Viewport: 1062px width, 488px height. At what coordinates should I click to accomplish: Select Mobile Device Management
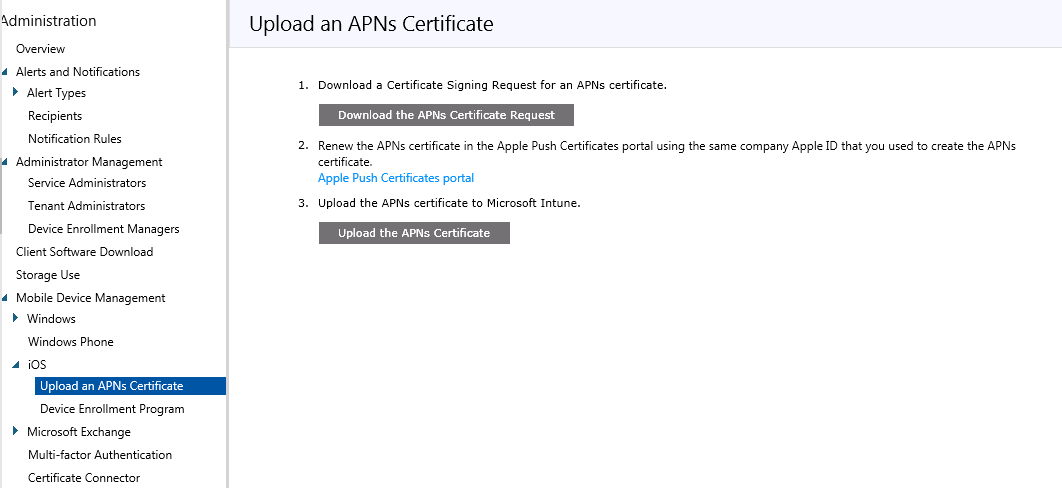(x=91, y=298)
